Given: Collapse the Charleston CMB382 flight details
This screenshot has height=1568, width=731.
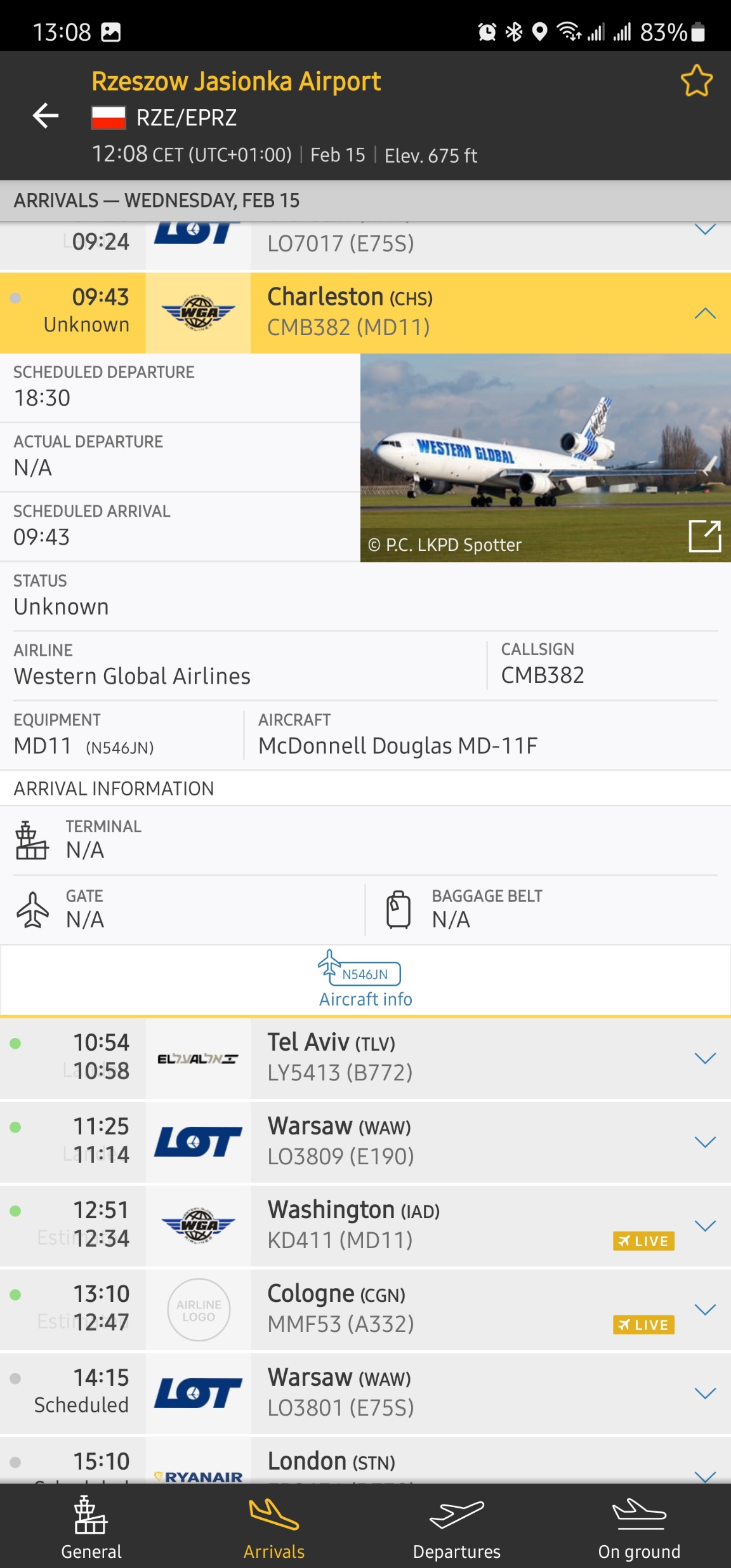Looking at the screenshot, I should point(704,313).
